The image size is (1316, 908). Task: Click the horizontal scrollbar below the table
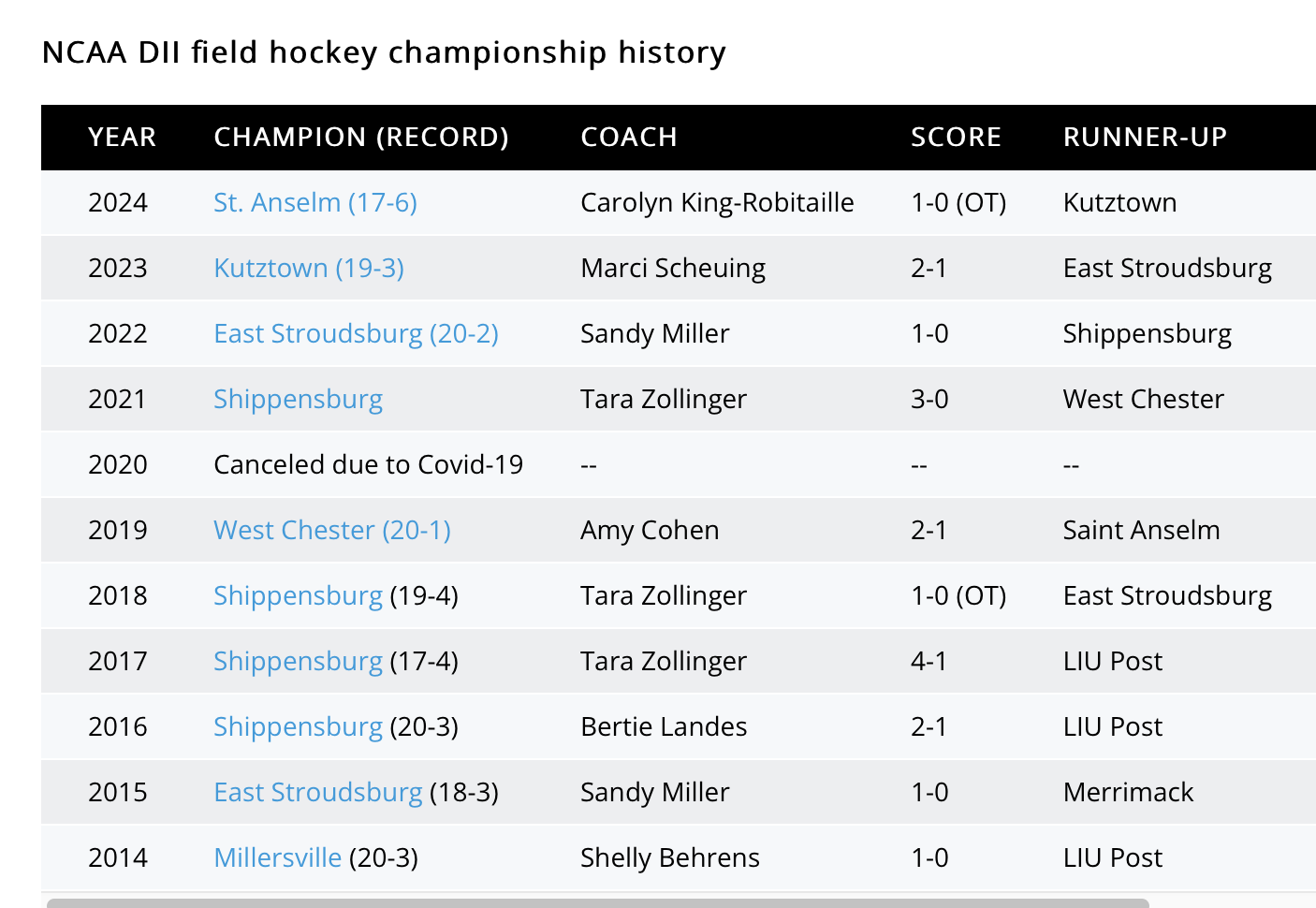pyautogui.click(x=597, y=902)
